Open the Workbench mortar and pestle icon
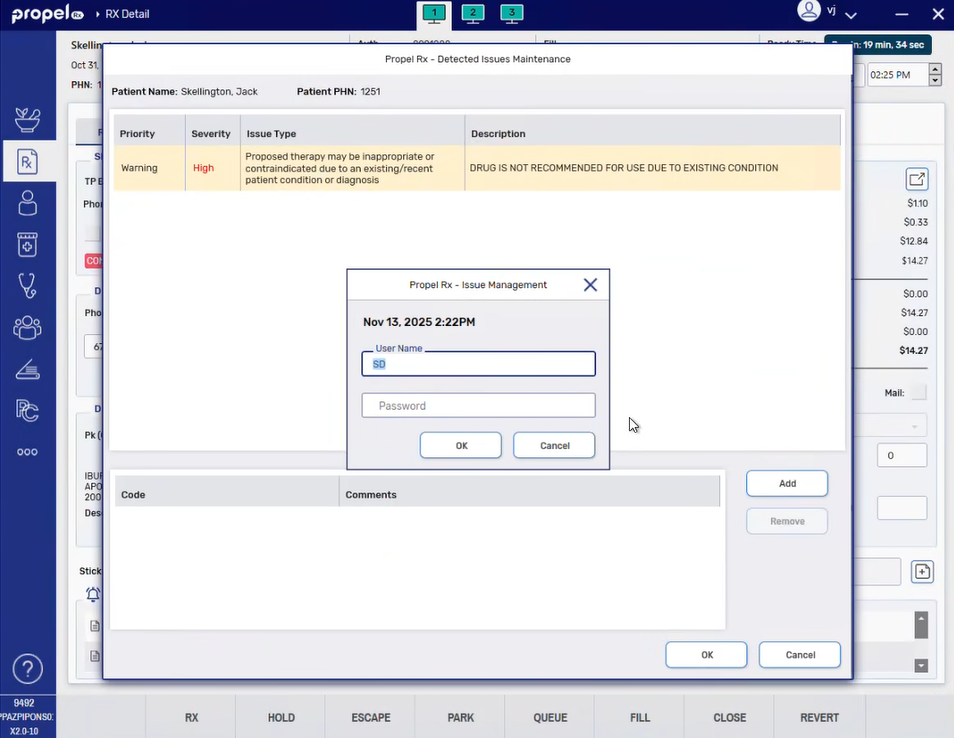The image size is (954, 738). (27, 120)
